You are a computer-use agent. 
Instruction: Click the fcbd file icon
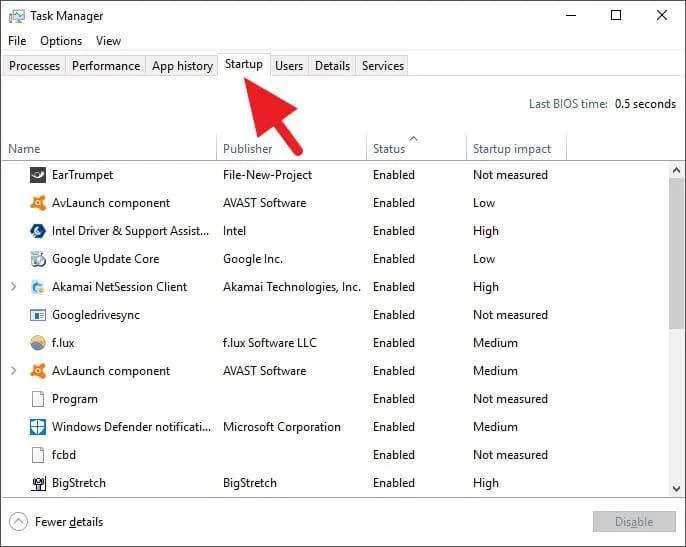click(x=38, y=455)
